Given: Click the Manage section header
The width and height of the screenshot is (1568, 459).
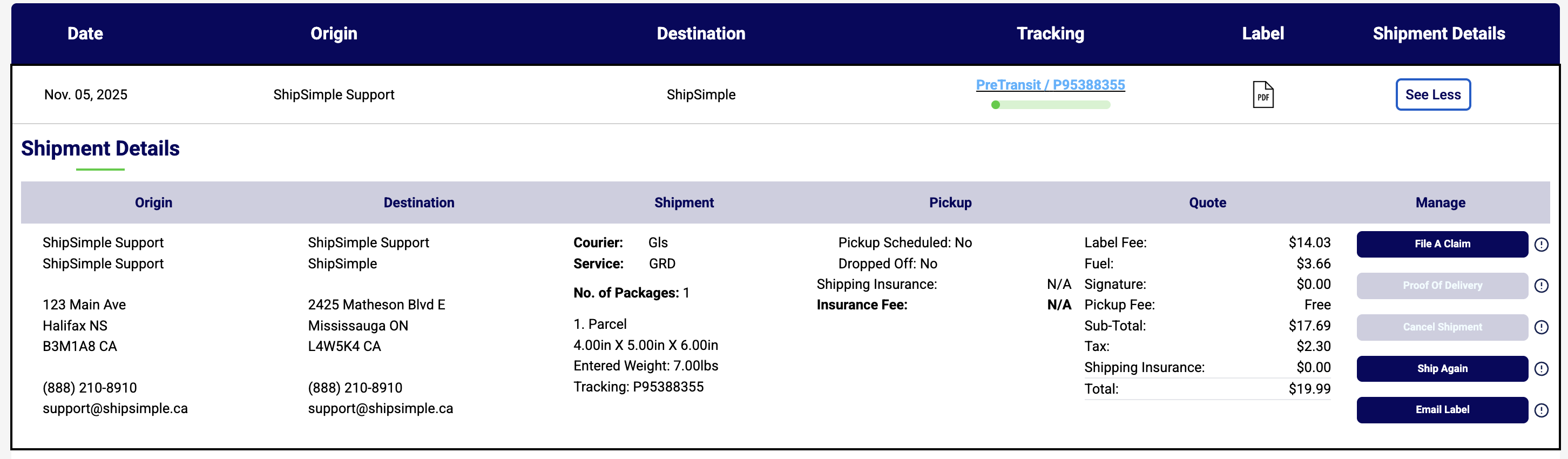Looking at the screenshot, I should 1439,202.
